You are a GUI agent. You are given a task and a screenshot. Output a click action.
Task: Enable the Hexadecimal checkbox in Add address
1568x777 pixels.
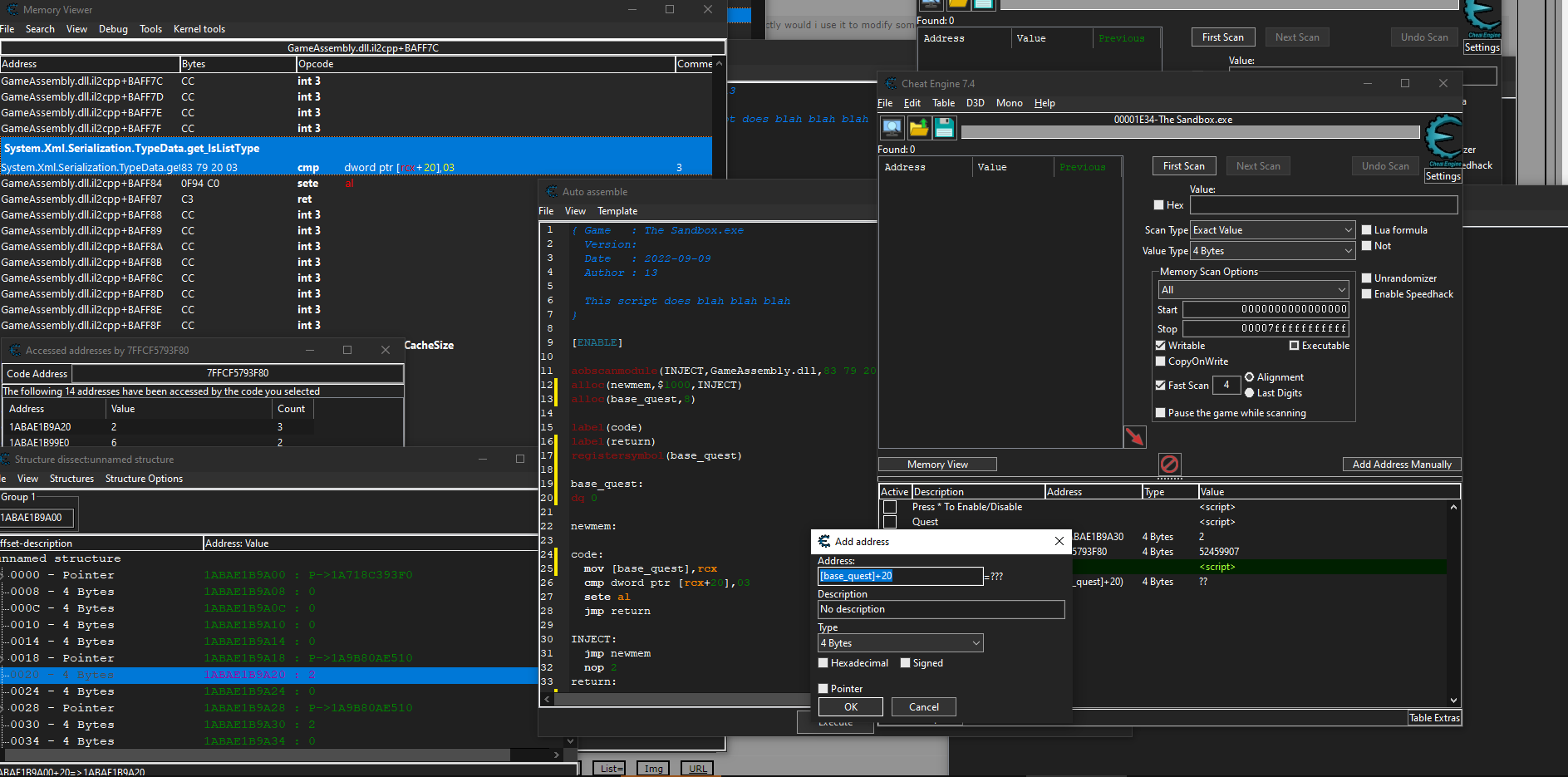click(823, 663)
